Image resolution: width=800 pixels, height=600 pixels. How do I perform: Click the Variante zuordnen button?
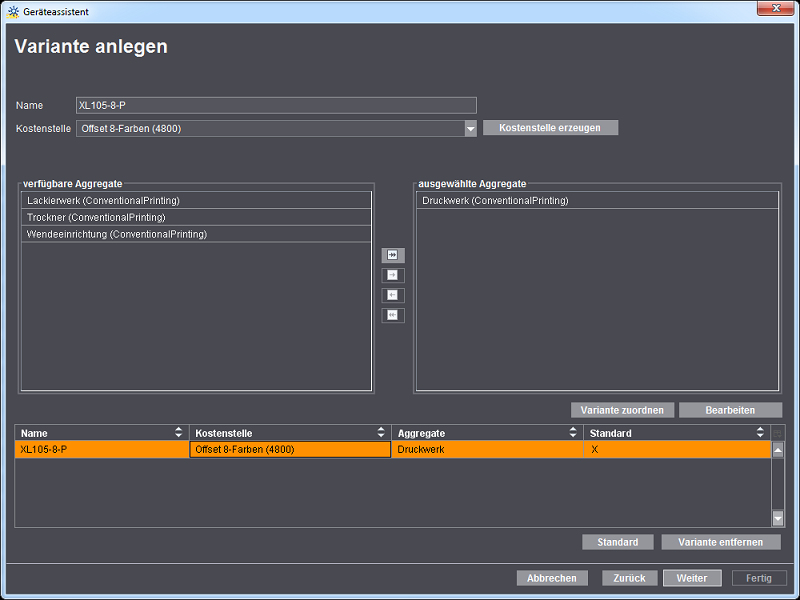pos(622,410)
